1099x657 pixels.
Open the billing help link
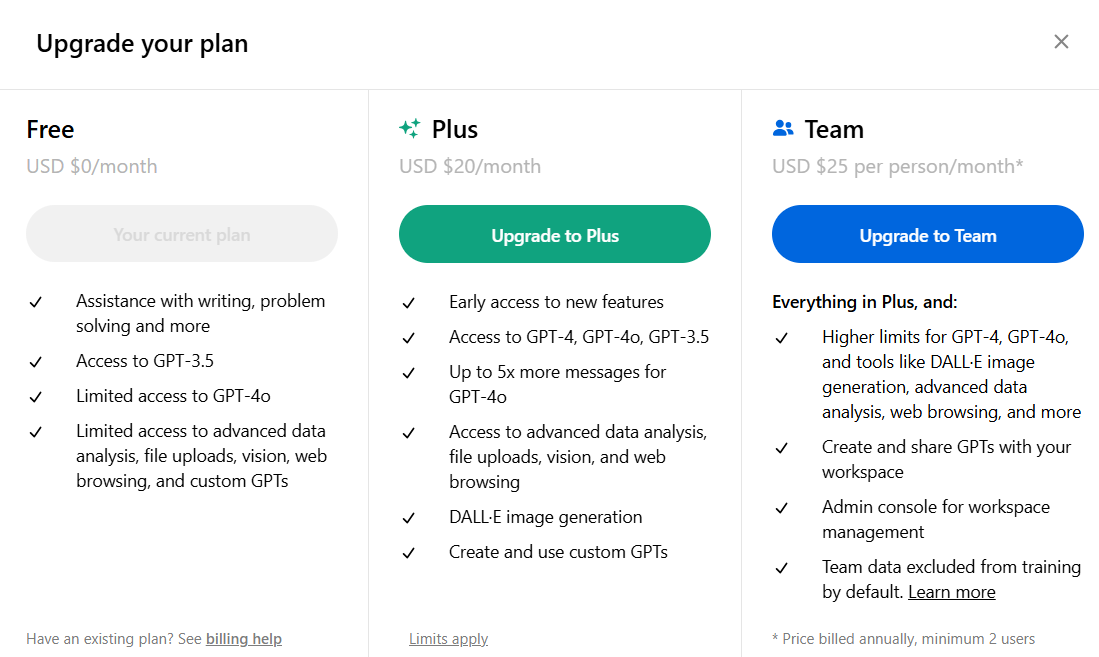tap(244, 639)
